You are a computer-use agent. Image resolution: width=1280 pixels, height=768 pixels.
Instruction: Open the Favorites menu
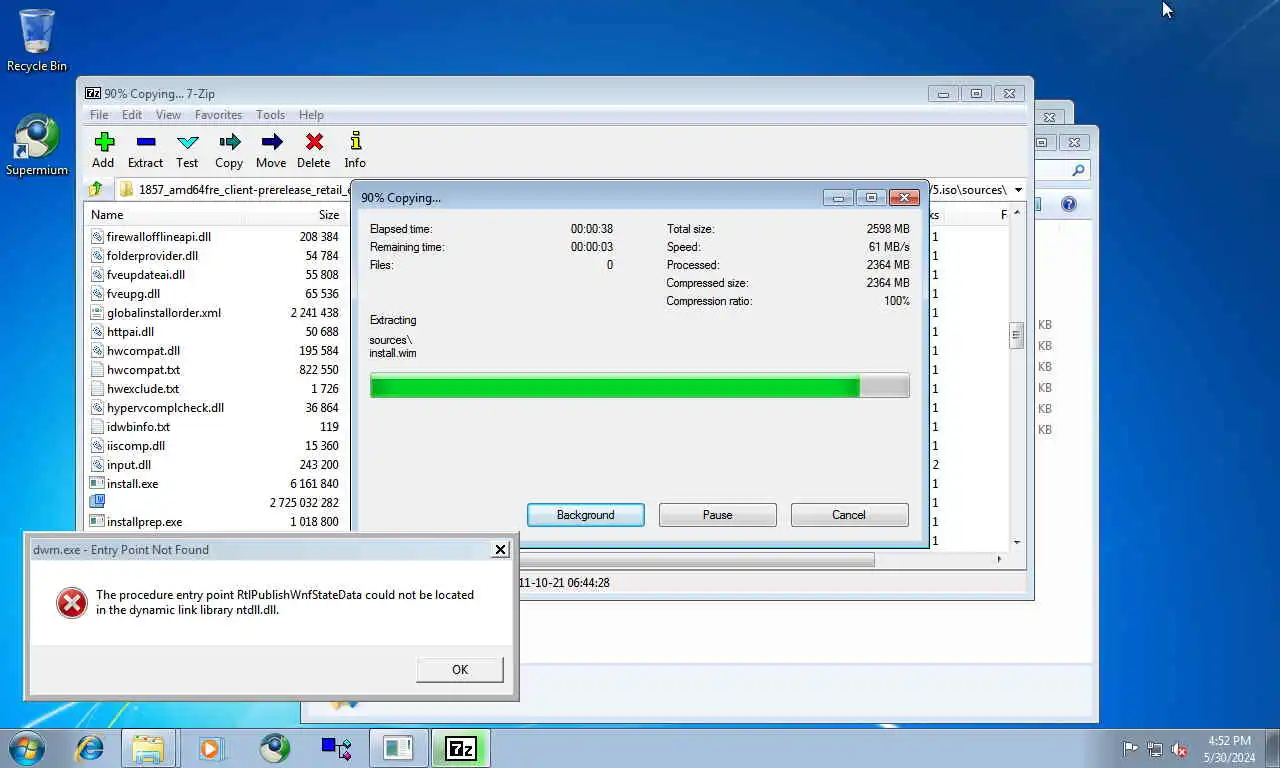pos(218,115)
